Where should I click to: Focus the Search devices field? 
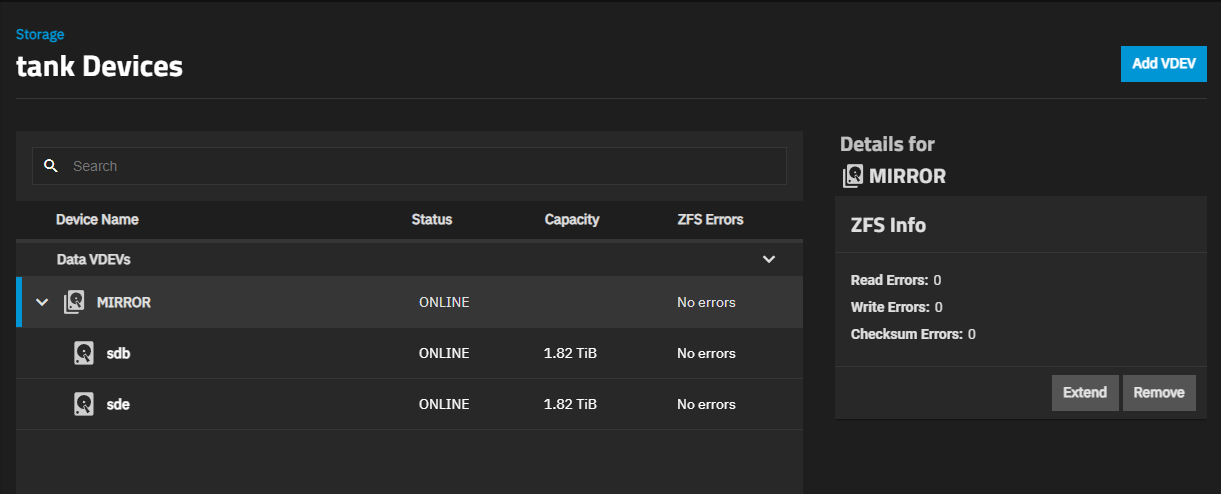tap(420, 166)
